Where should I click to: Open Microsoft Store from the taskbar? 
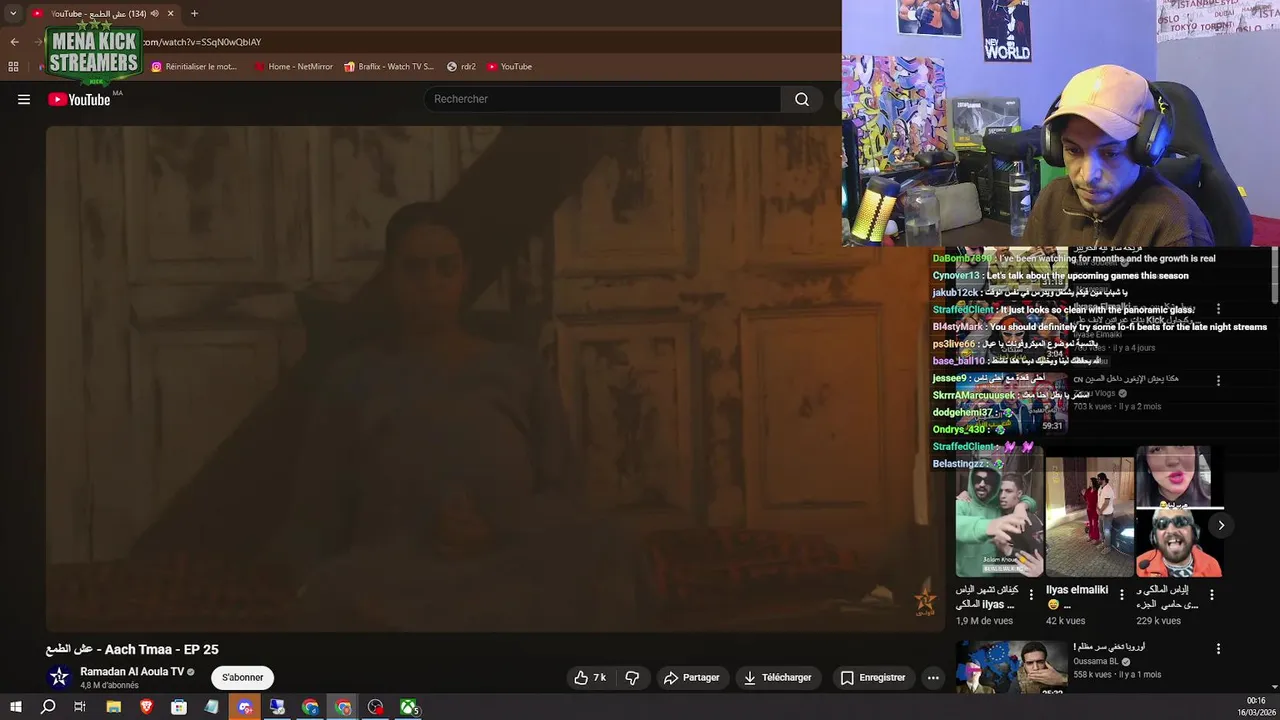179,707
